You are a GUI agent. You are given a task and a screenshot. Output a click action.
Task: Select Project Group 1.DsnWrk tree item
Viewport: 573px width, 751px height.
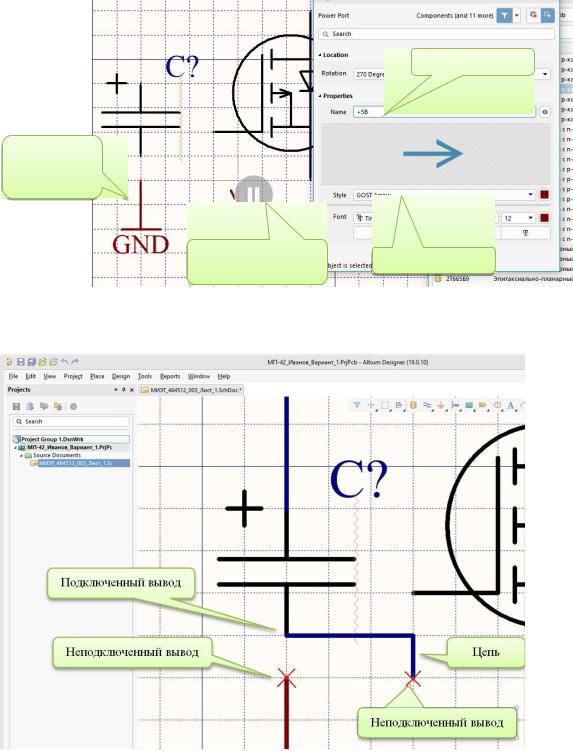(71, 439)
